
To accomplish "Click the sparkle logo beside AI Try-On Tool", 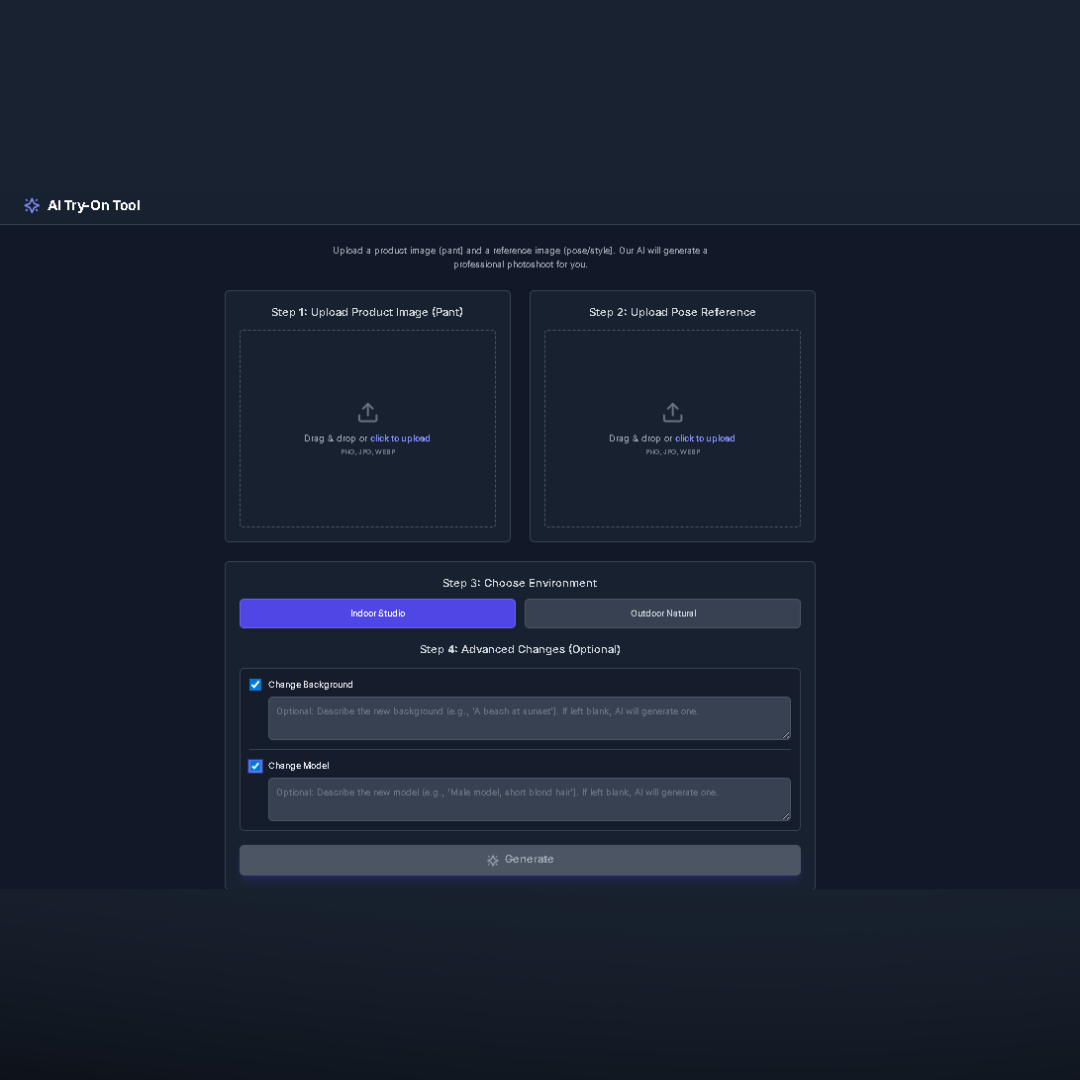I will click(32, 205).
